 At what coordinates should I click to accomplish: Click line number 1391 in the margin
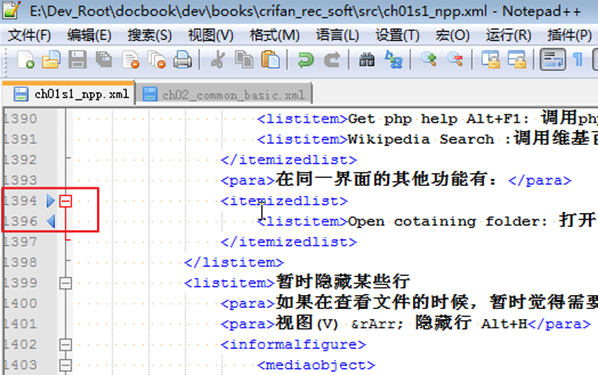(x=20, y=139)
